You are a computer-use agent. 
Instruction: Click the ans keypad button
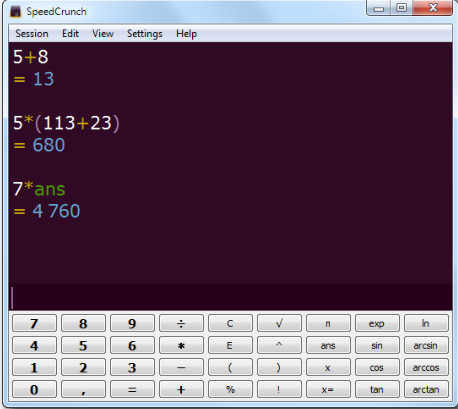(328, 345)
